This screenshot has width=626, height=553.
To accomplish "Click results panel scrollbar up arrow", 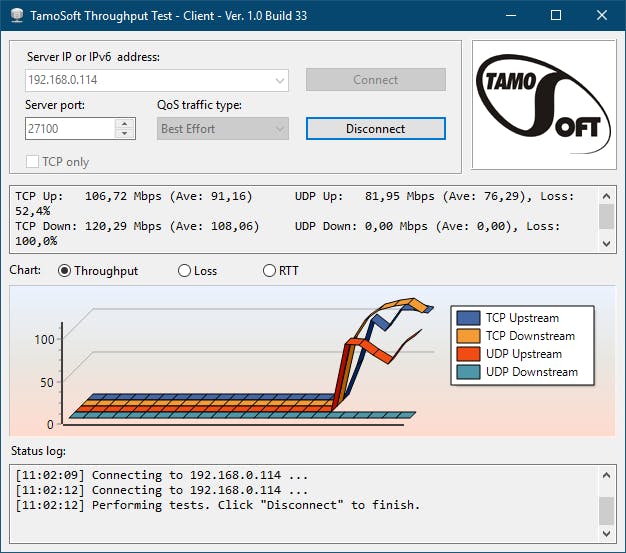I will (606, 196).
